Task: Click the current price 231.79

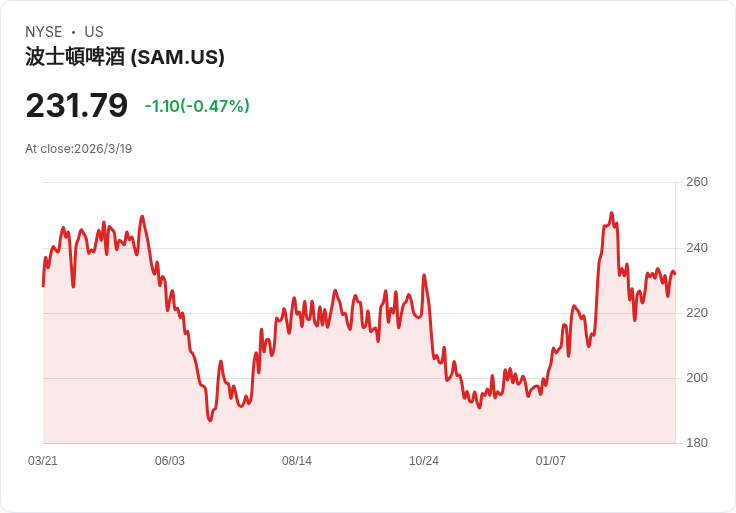Action: [x=77, y=105]
